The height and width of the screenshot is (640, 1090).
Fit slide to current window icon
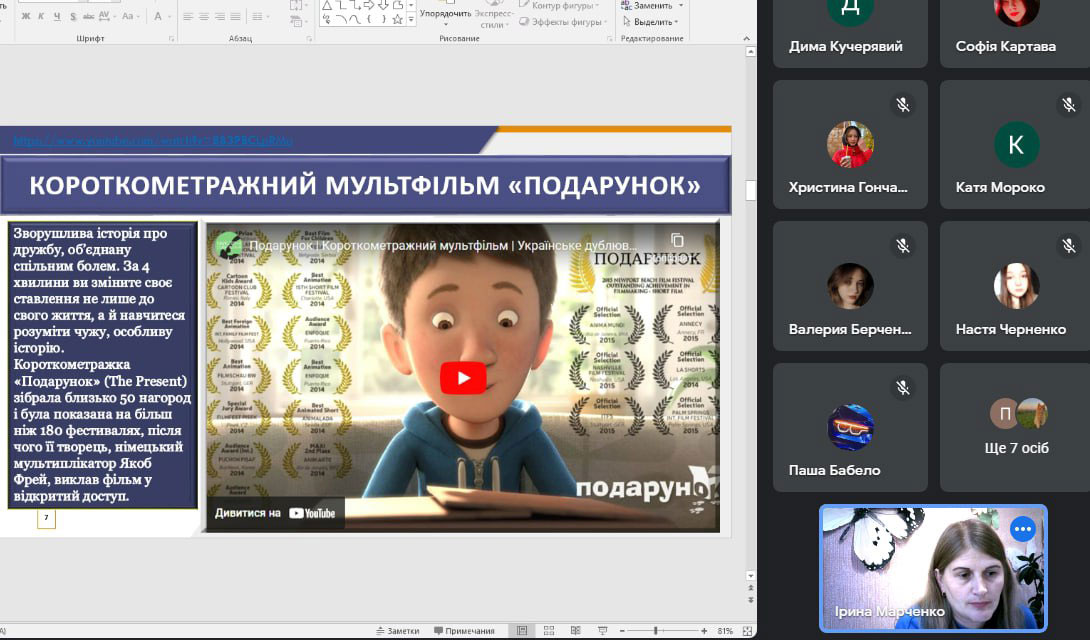[747, 631]
